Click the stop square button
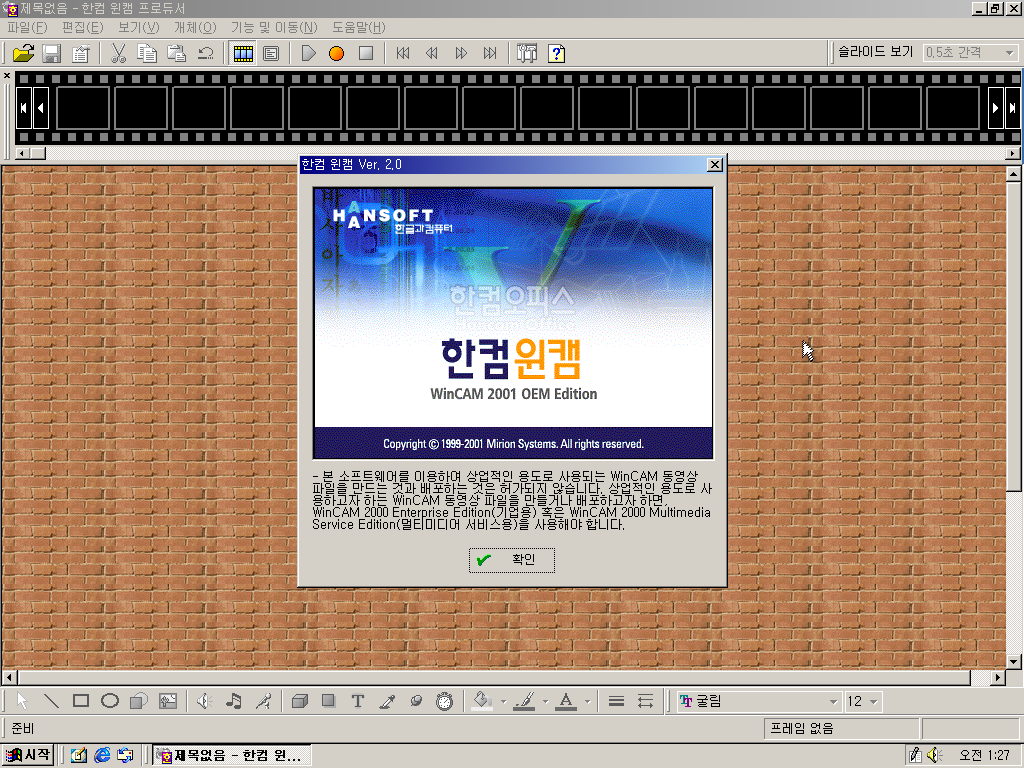The width and height of the screenshot is (1024, 768). pyautogui.click(x=366, y=53)
